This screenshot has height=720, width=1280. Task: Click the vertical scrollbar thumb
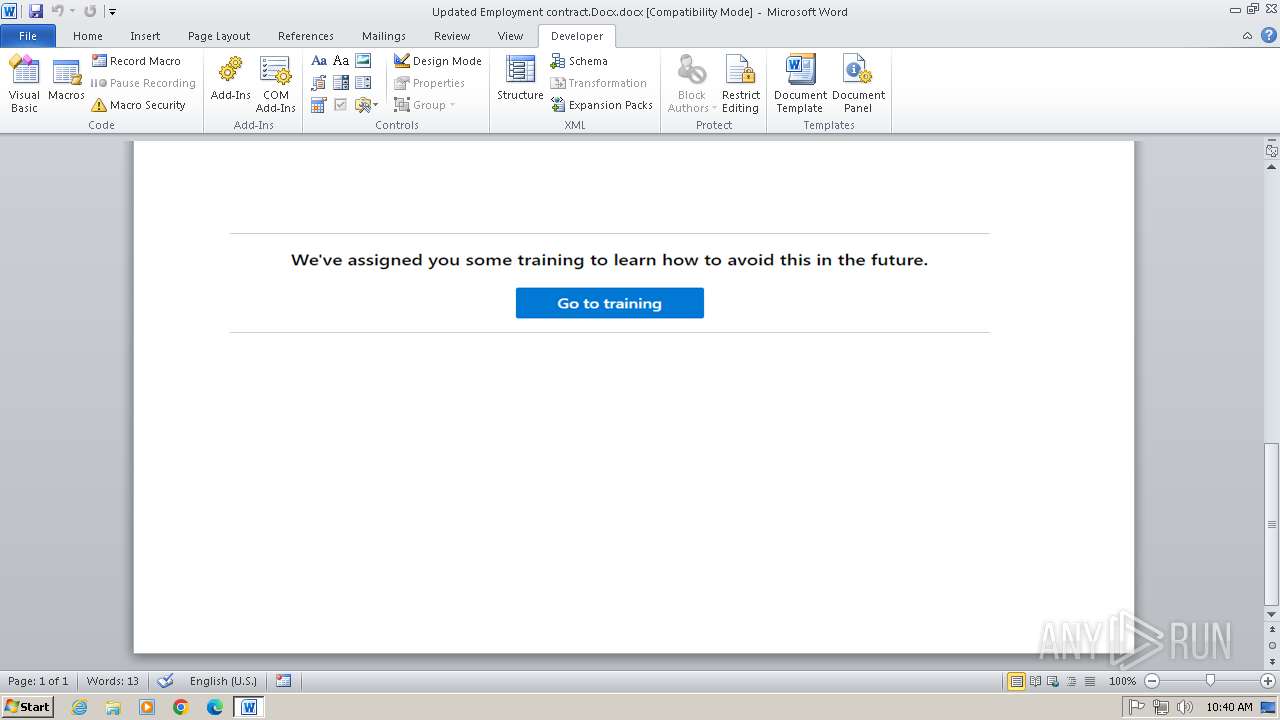[1272, 523]
